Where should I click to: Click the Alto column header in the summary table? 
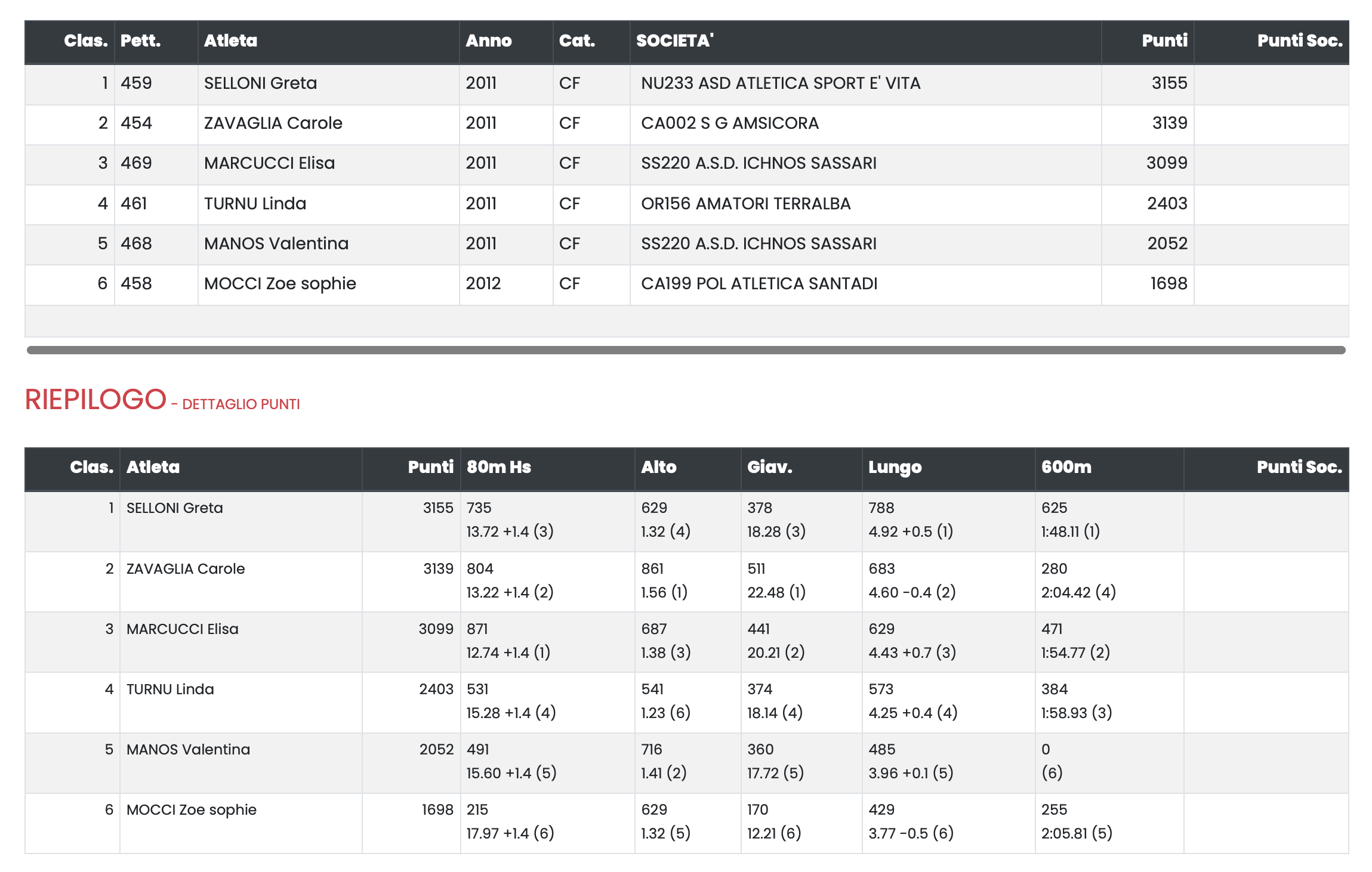coord(659,467)
